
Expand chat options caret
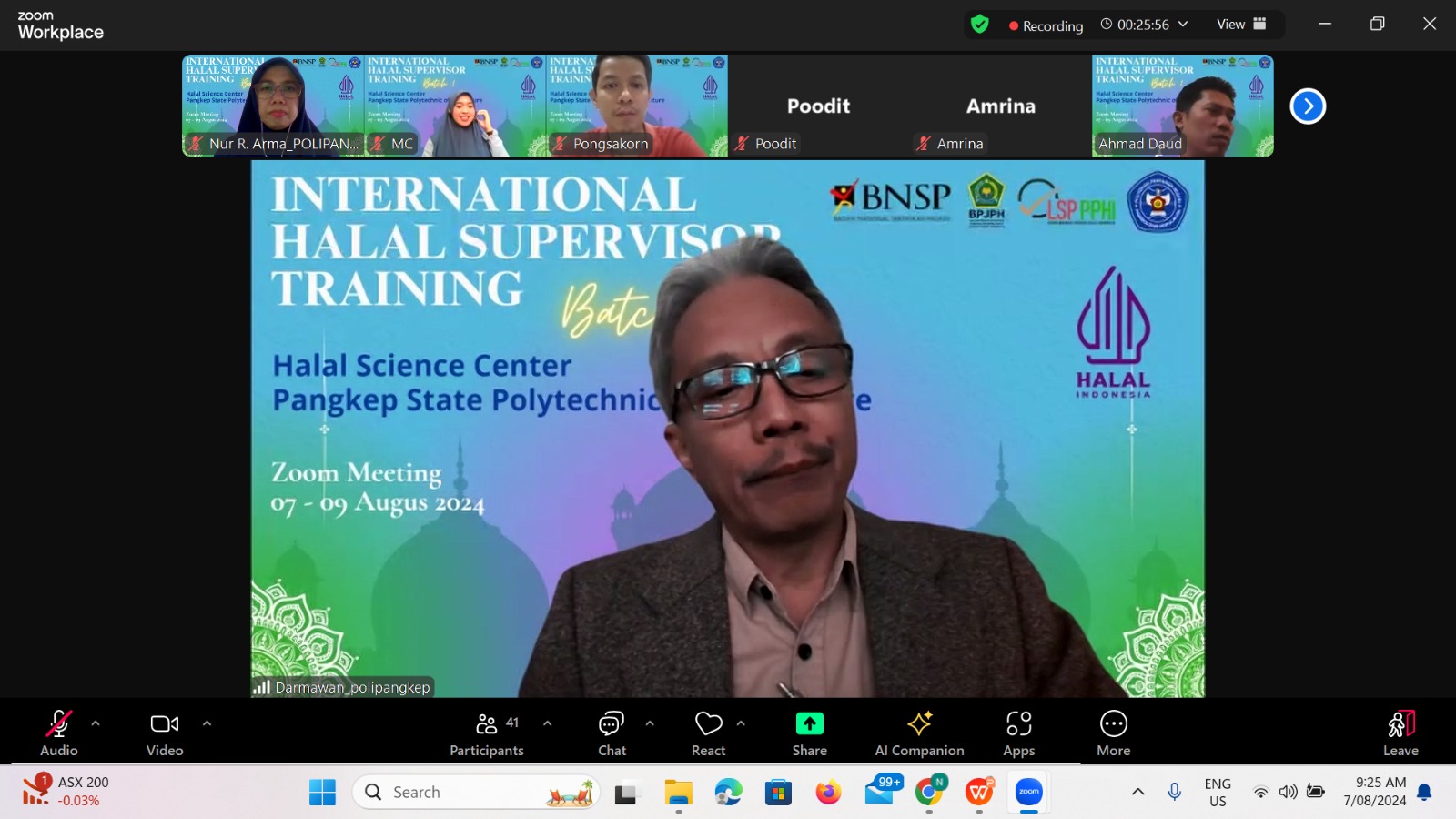click(x=650, y=724)
